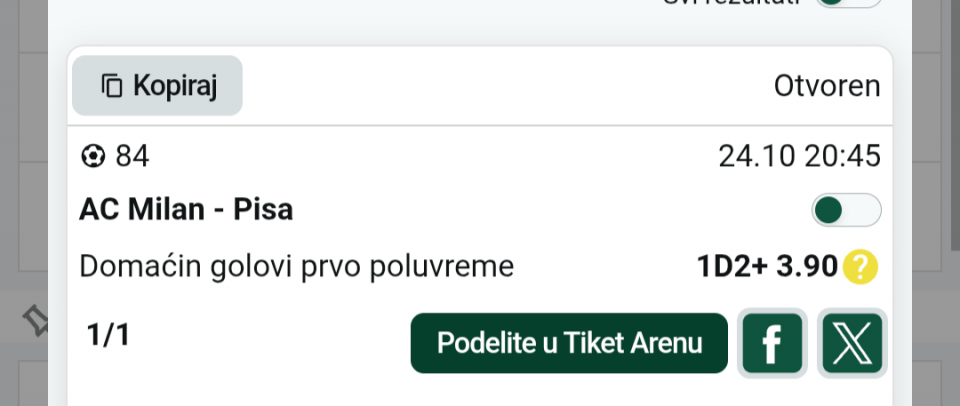Viewport: 960px width, 406px height.
Task: Click the soccer ball sport icon
Action: [93, 157]
